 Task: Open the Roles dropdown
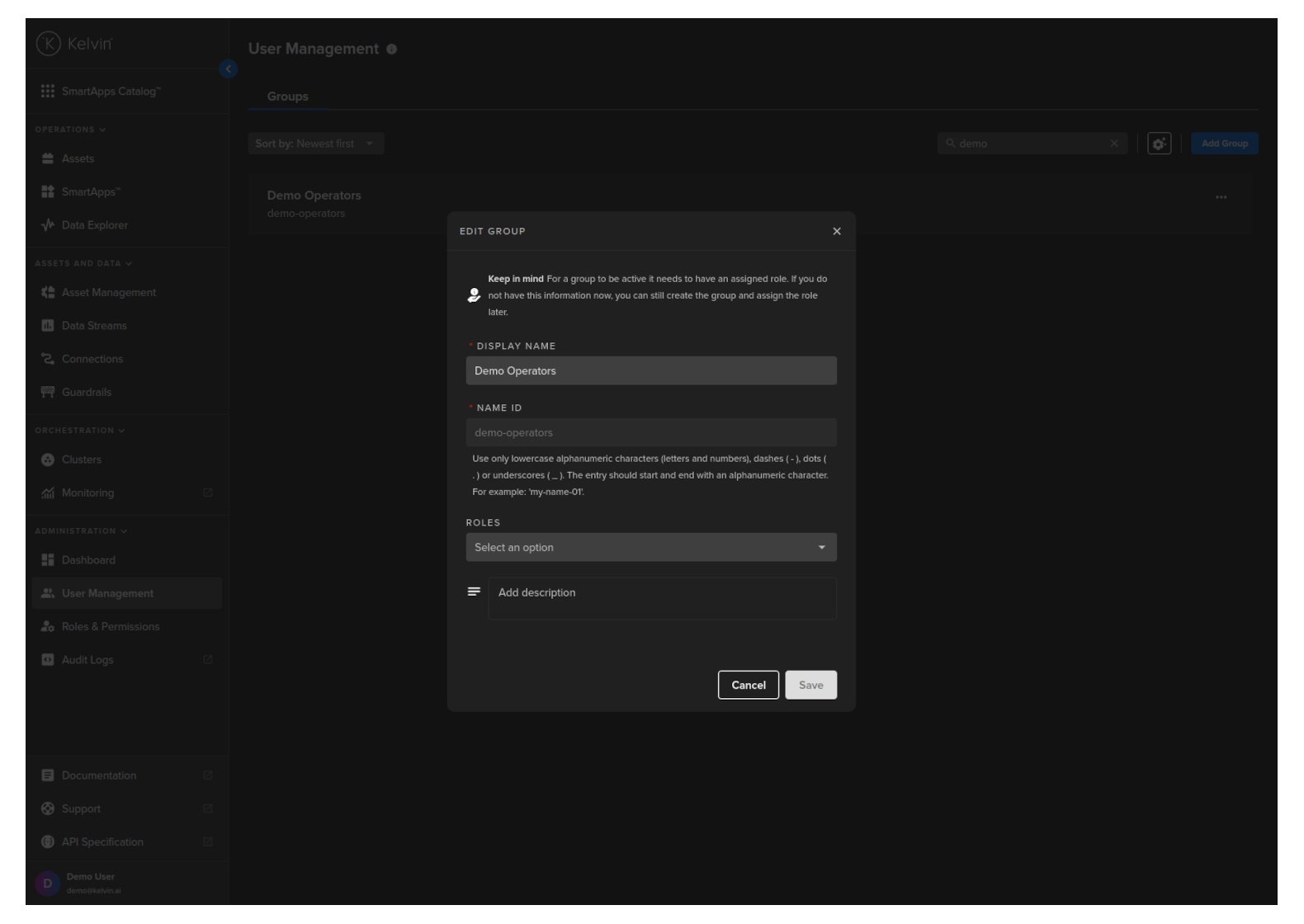650,548
